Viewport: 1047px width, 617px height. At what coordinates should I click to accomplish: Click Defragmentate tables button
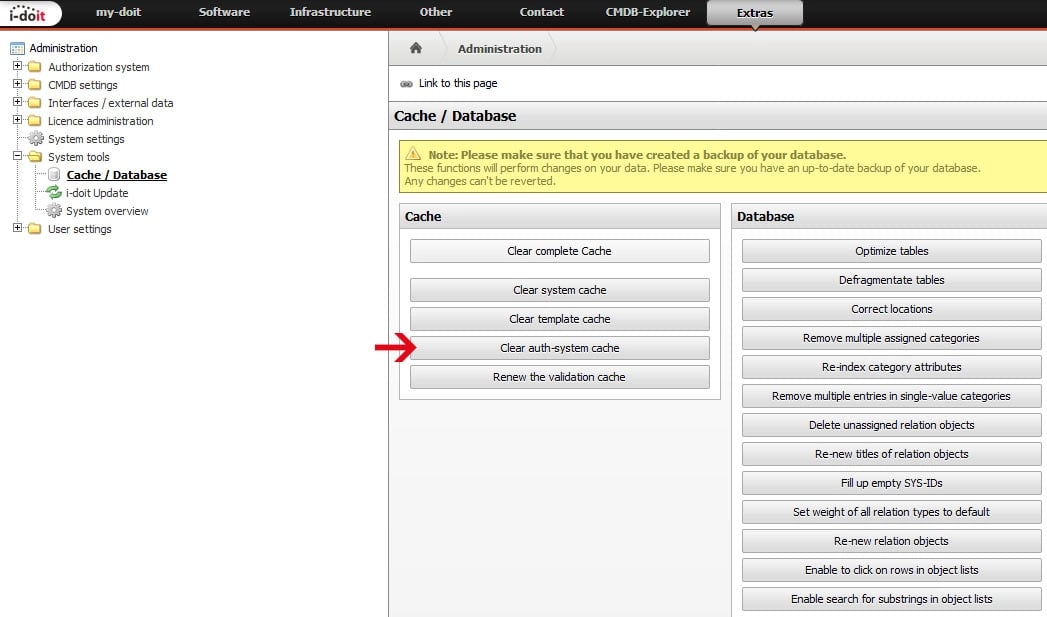[x=891, y=280]
